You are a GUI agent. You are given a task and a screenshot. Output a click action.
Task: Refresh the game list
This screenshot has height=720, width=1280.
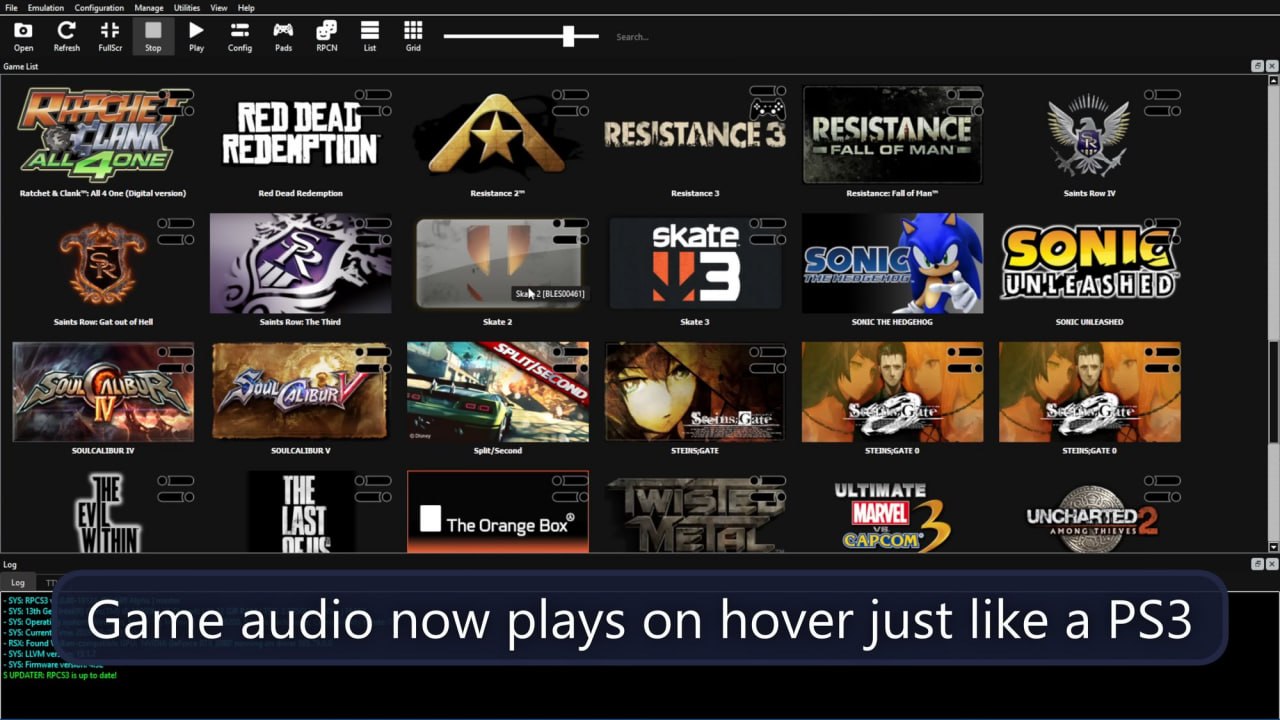click(x=67, y=36)
